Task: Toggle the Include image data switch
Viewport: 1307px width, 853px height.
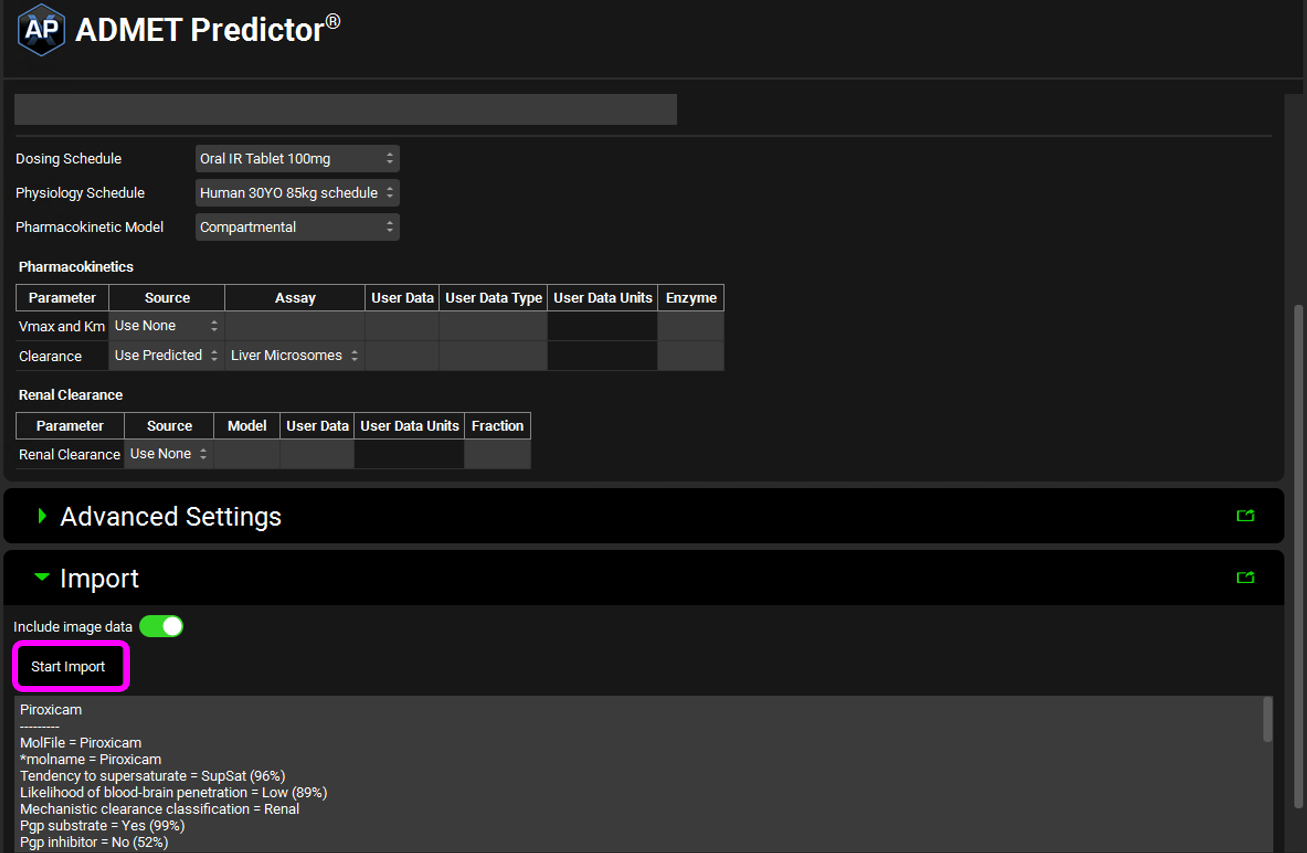Action: pyautogui.click(x=161, y=626)
